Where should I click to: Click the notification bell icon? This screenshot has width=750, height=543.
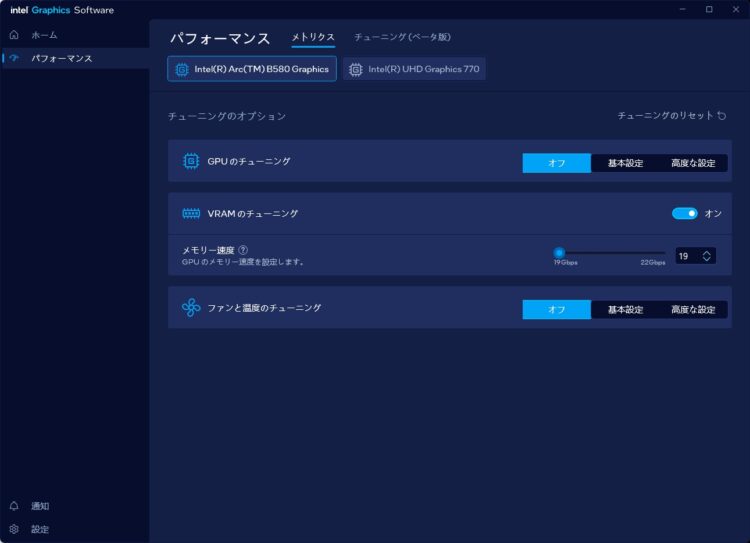14,506
